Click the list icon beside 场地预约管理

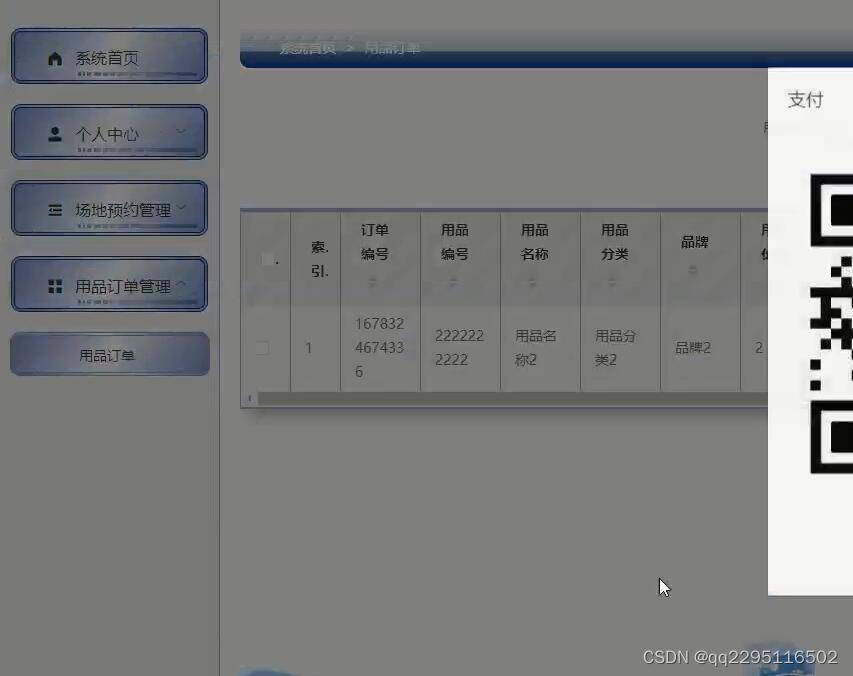coord(55,210)
